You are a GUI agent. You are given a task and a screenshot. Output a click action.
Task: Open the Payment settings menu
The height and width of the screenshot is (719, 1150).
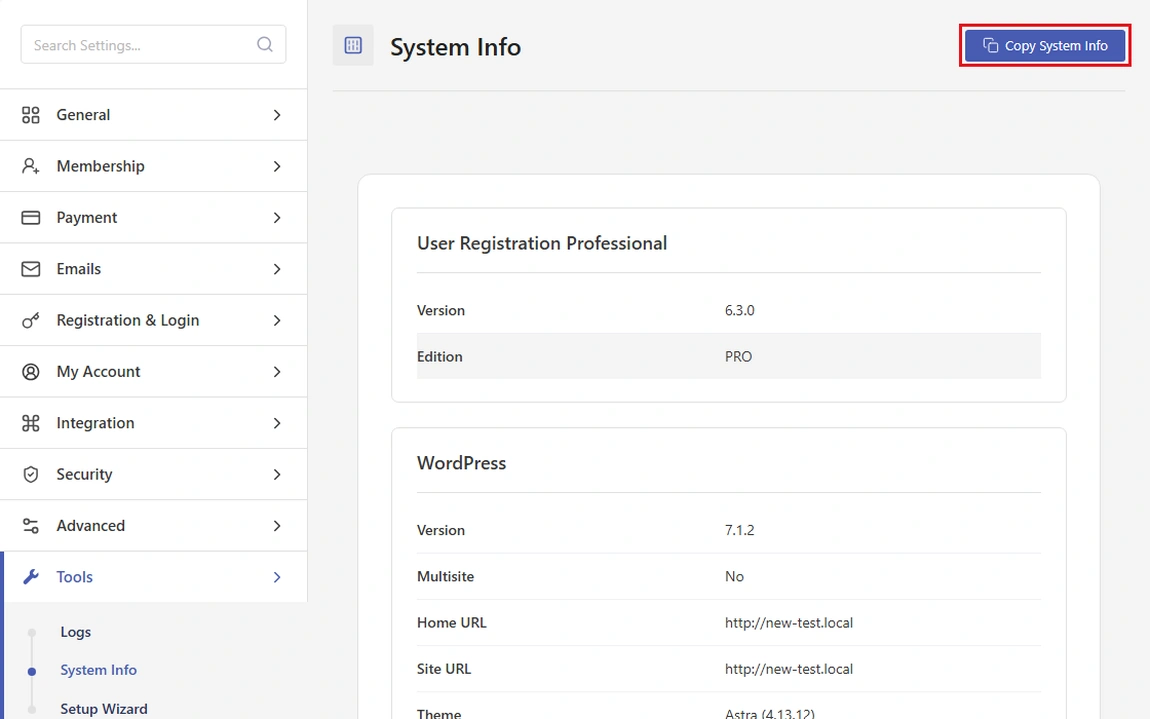tap(153, 218)
